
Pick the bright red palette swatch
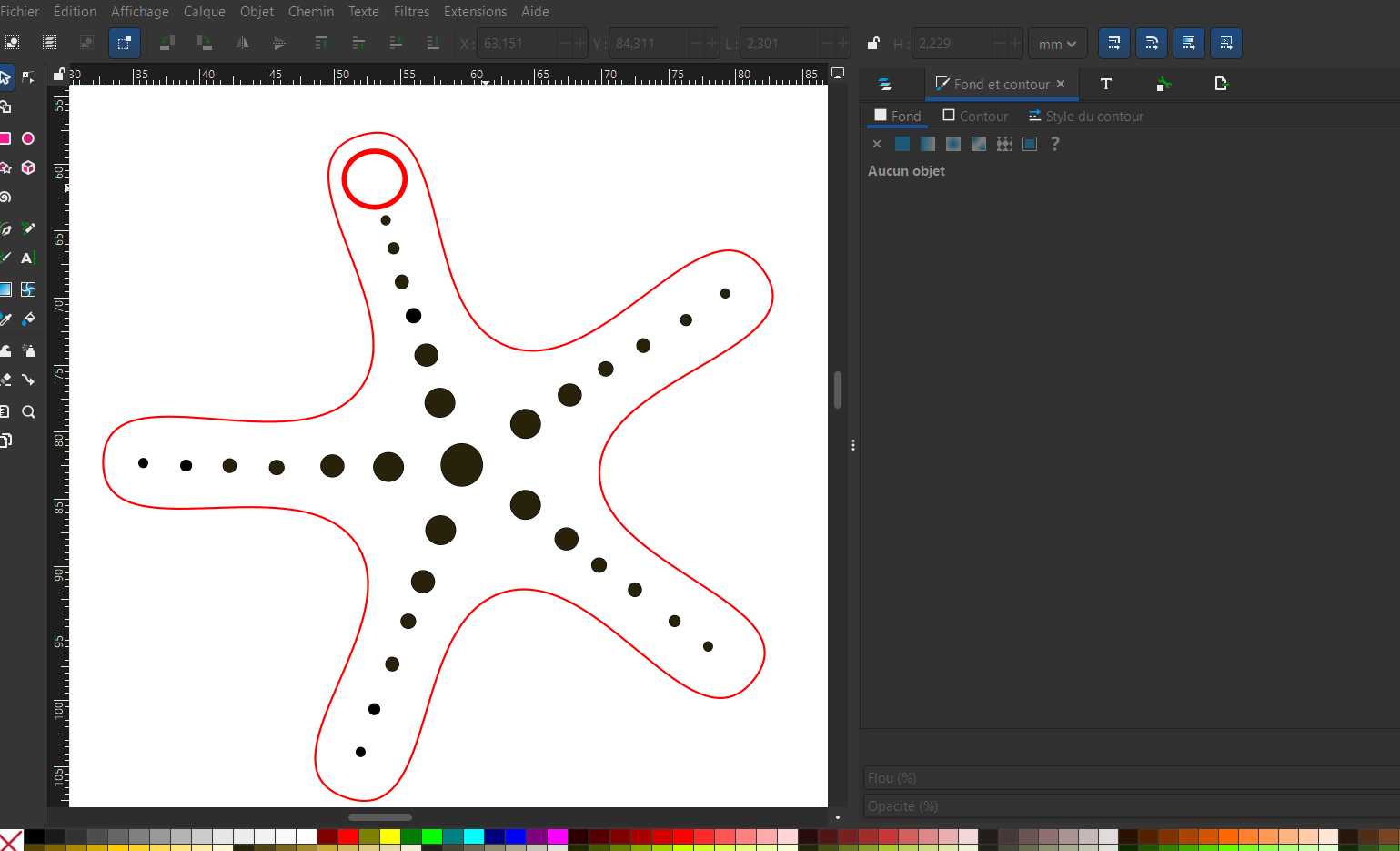coord(347,836)
